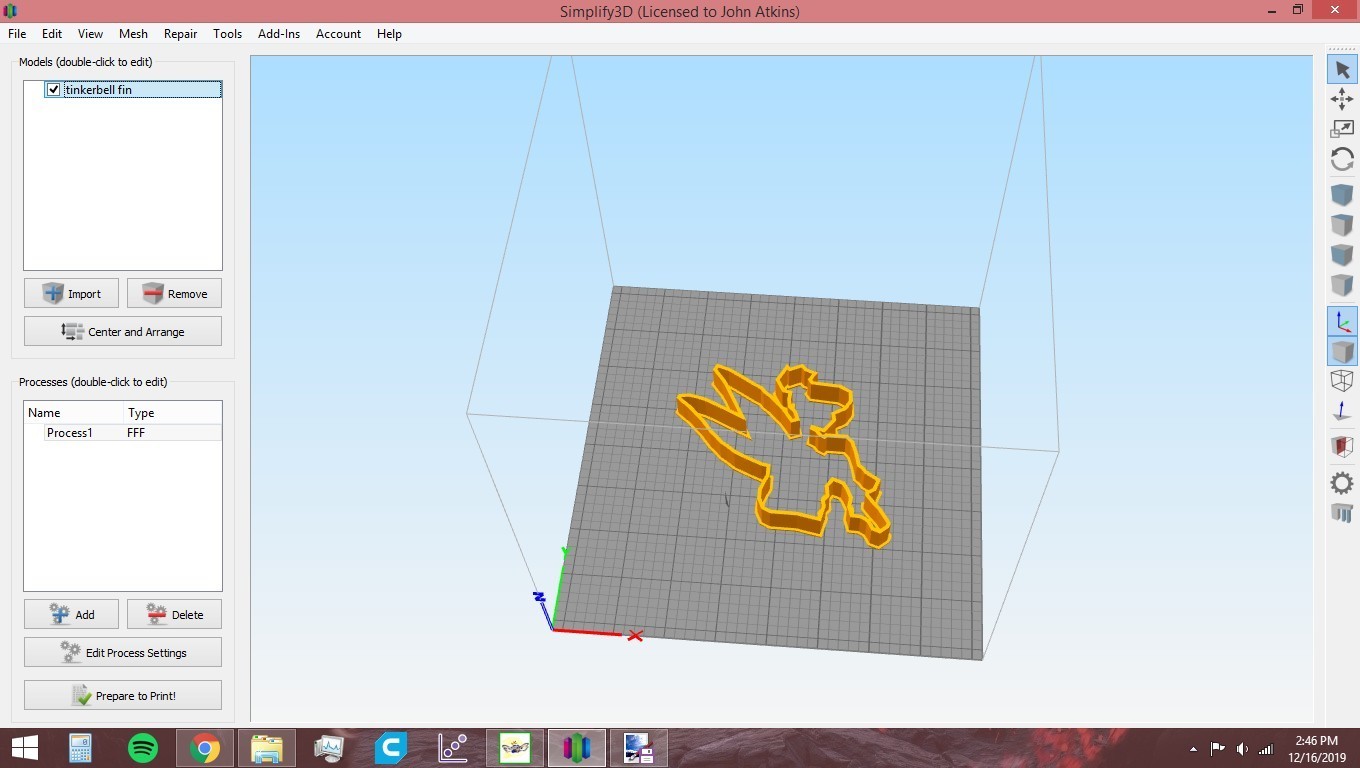Select Process1 in the Processes list
This screenshot has height=768, width=1360.
point(70,432)
